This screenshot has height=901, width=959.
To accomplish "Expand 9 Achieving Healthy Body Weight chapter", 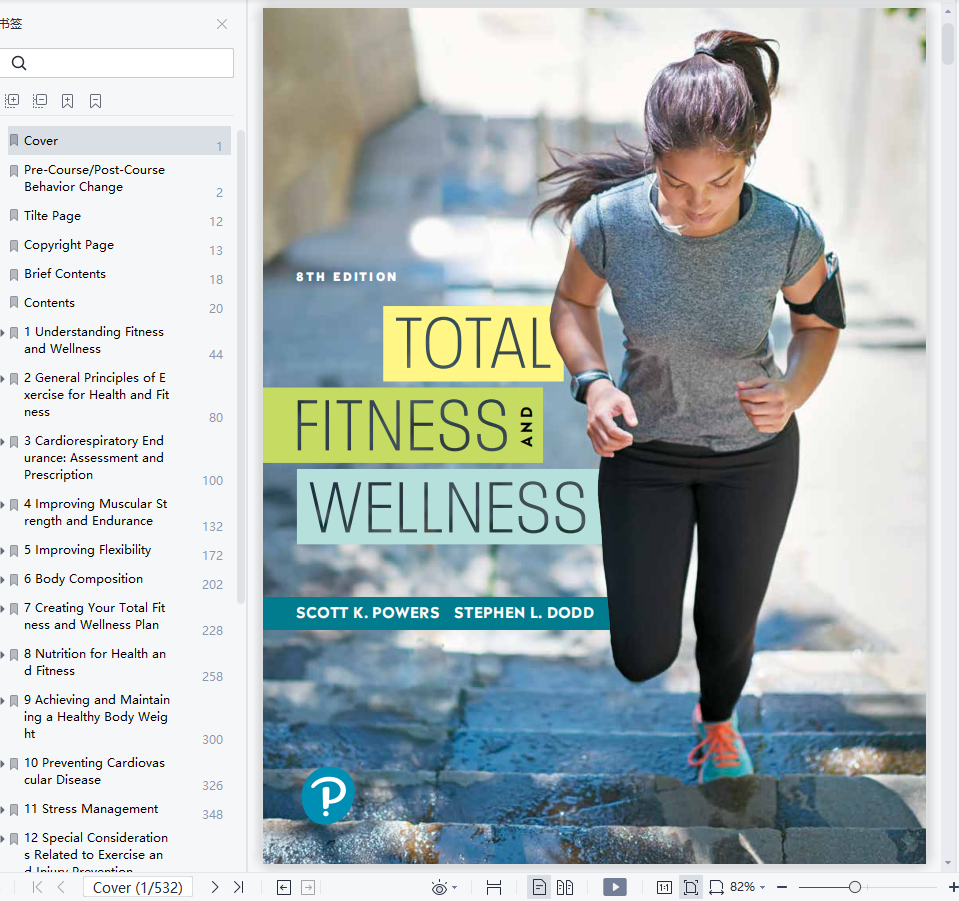I will pyautogui.click(x=2, y=700).
